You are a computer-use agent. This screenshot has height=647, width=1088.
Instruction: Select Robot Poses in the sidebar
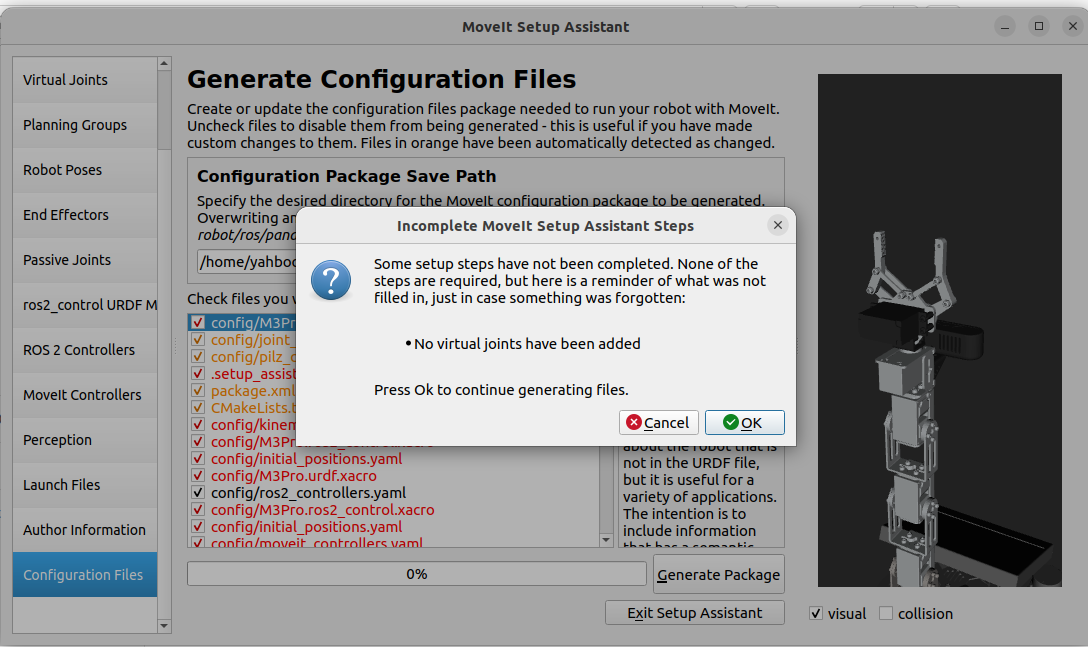85,170
